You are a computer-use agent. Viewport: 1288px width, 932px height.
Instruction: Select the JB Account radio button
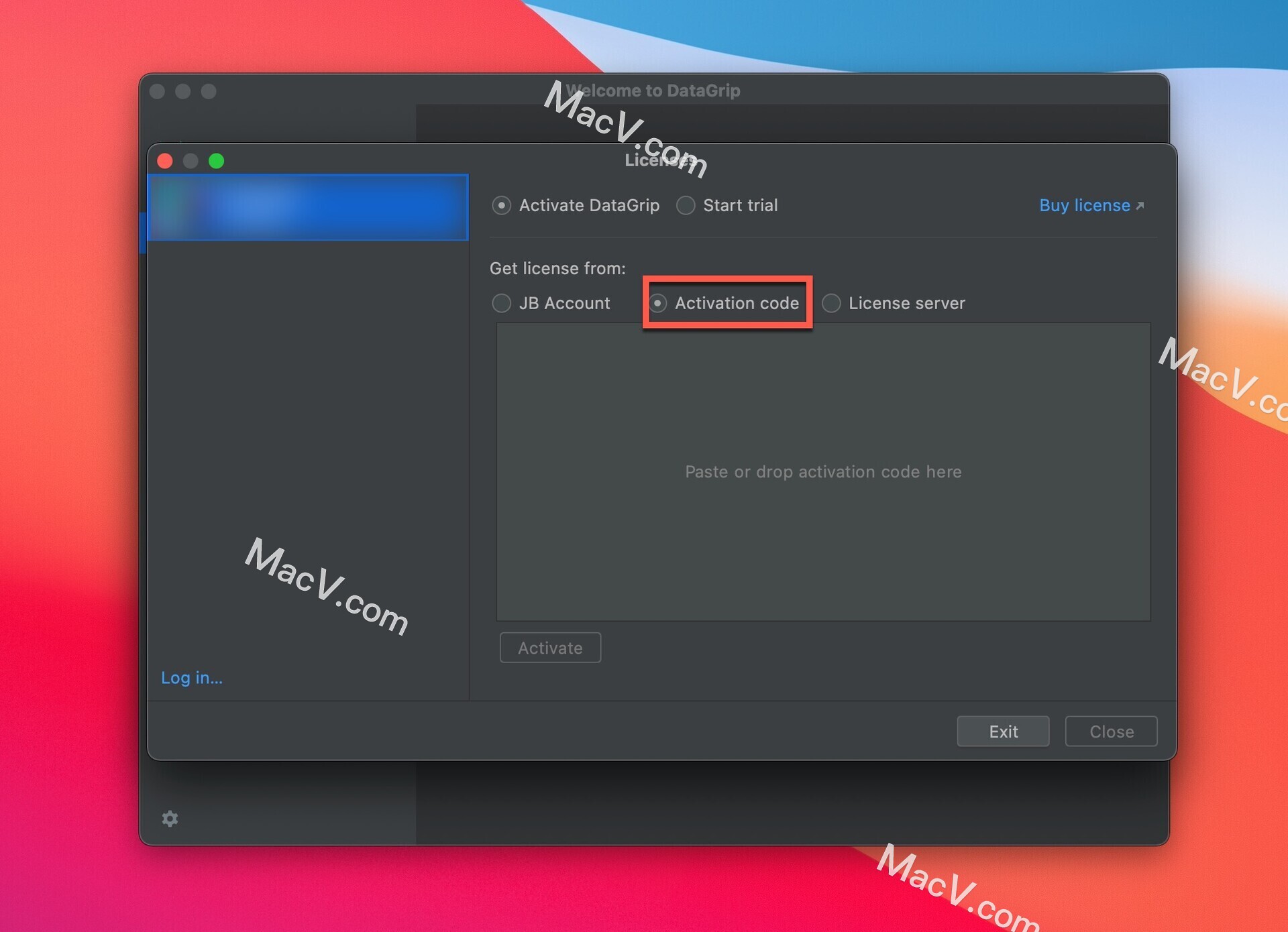pos(500,303)
